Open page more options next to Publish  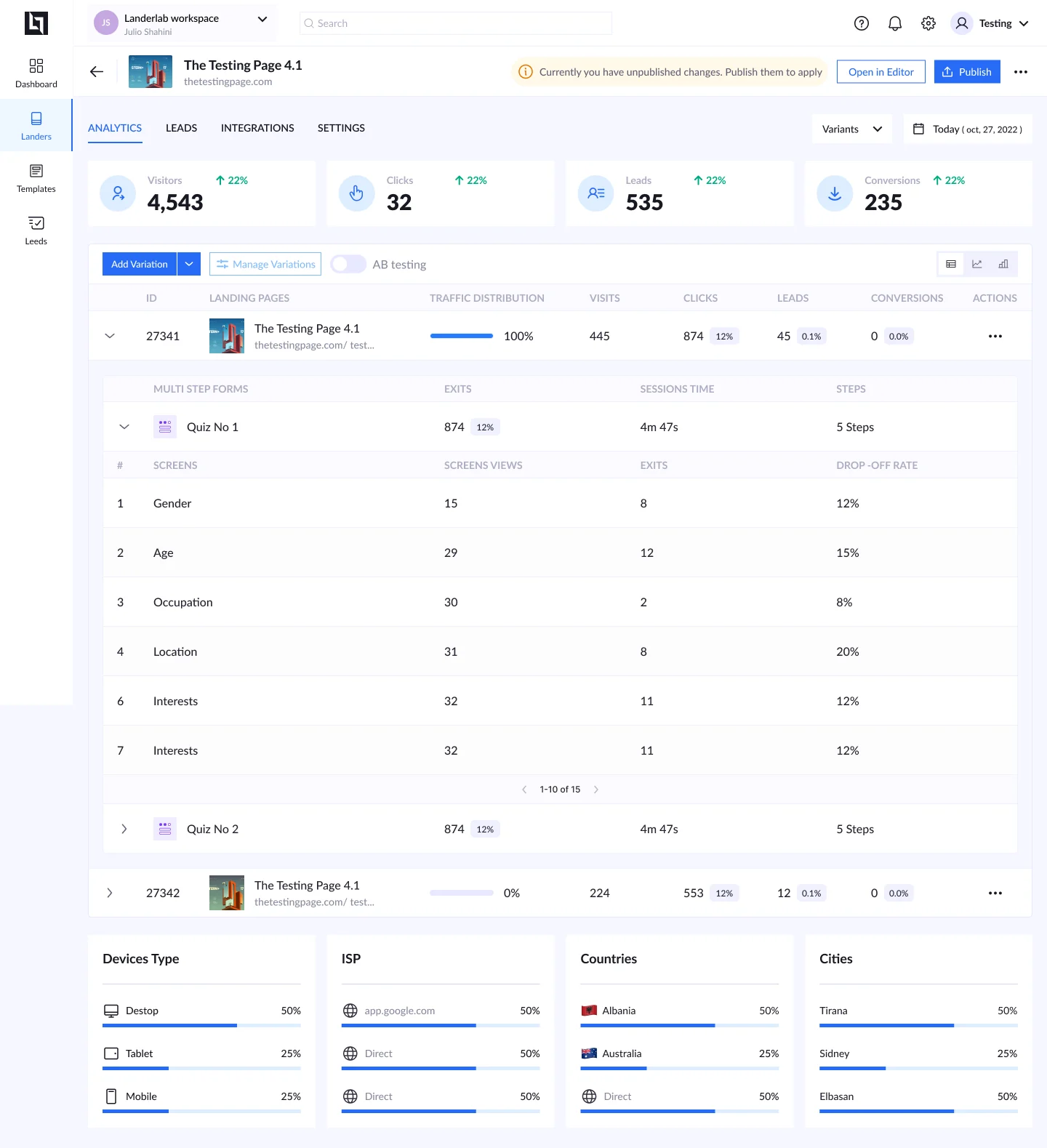pos(1021,72)
